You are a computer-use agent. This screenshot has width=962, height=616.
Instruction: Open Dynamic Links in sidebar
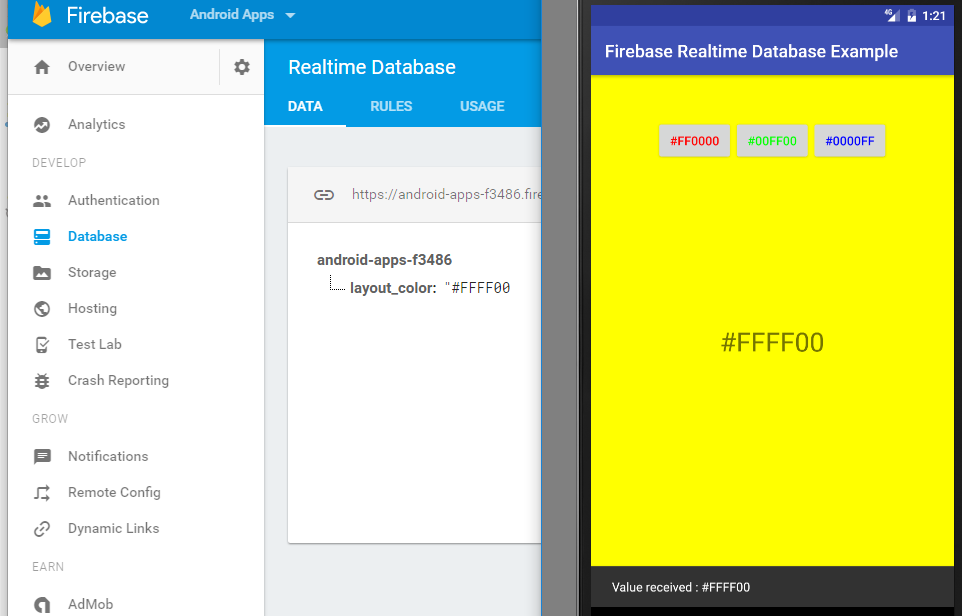tap(114, 528)
